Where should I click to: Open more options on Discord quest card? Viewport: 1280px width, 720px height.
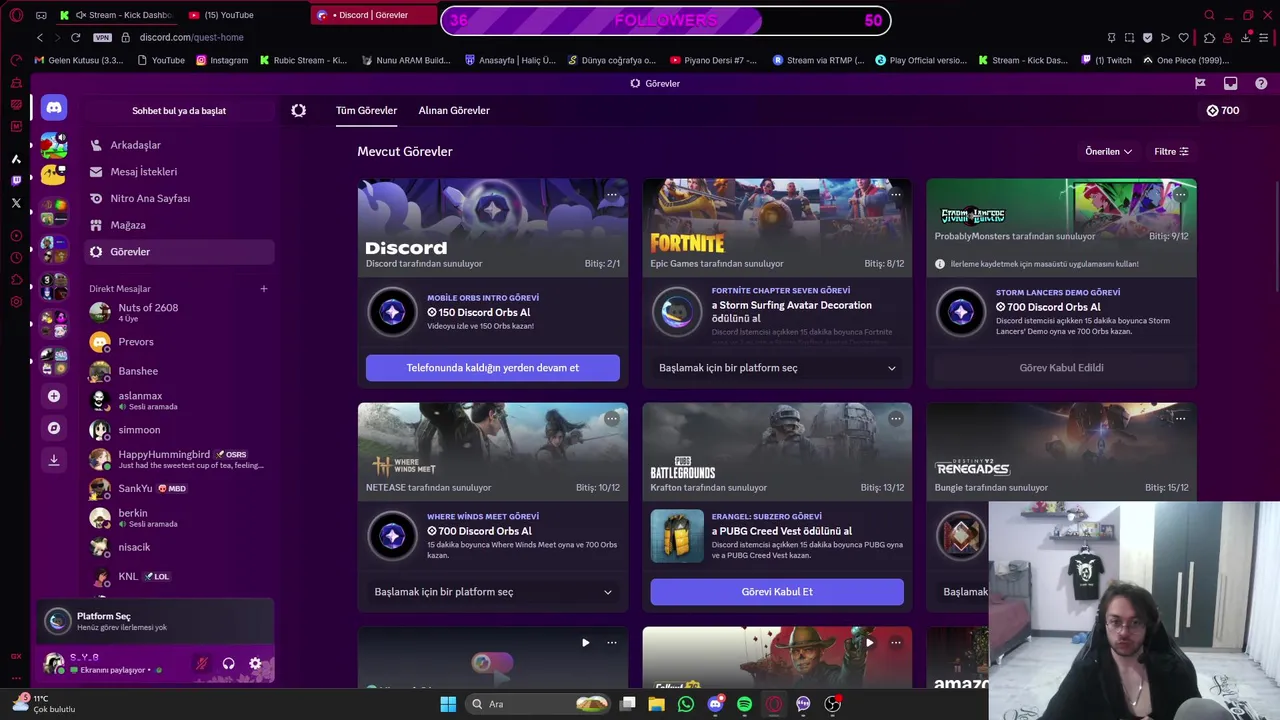pyautogui.click(x=612, y=195)
